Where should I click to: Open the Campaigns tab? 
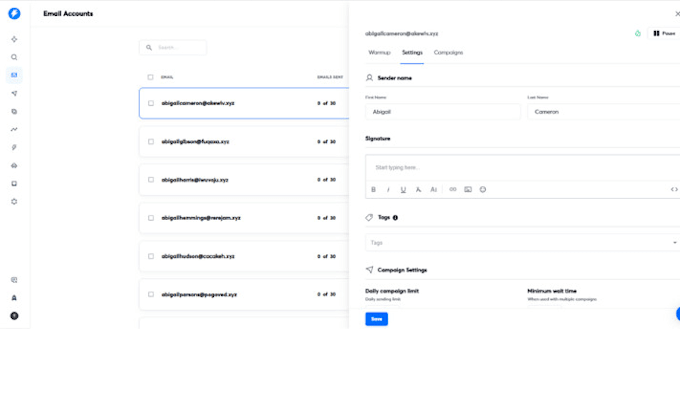tap(448, 52)
